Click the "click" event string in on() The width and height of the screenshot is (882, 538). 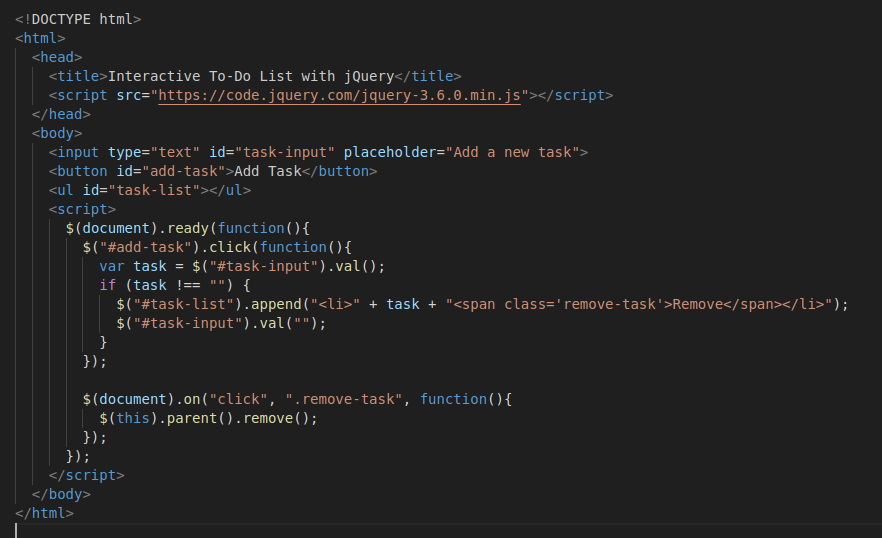pos(238,399)
